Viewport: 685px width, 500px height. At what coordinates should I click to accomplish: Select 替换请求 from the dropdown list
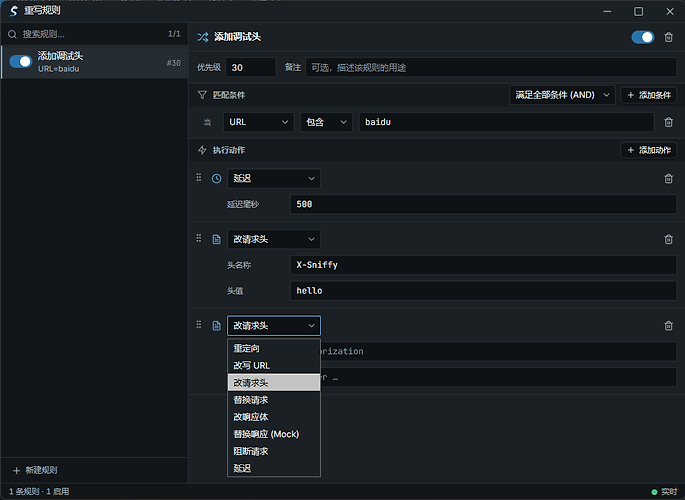click(x=274, y=400)
